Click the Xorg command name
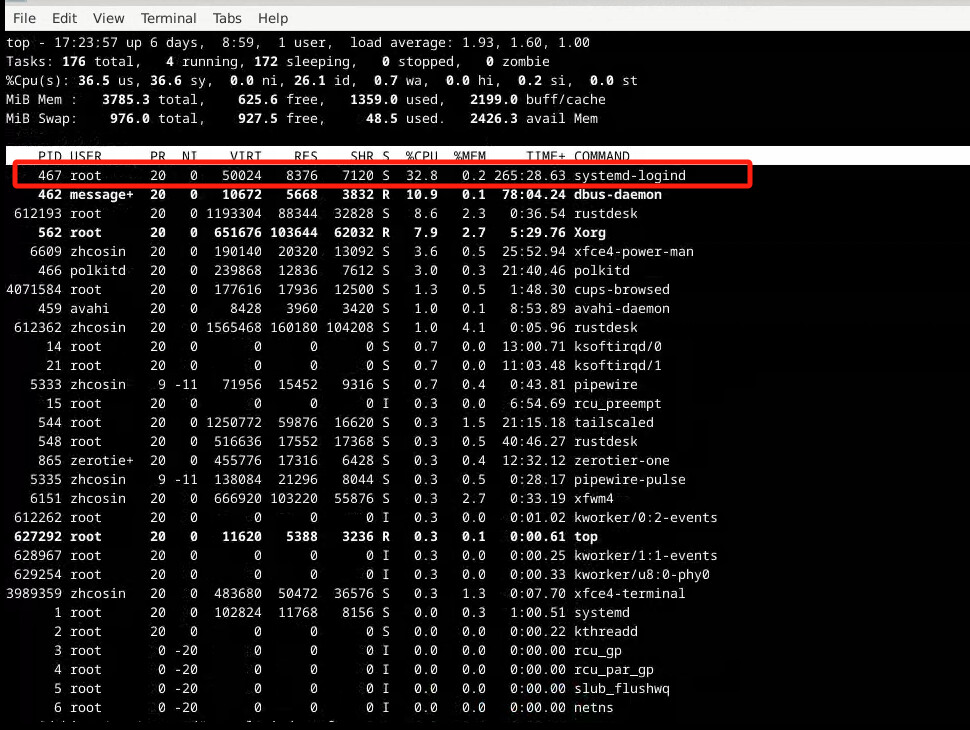970x730 pixels. [x=590, y=233]
